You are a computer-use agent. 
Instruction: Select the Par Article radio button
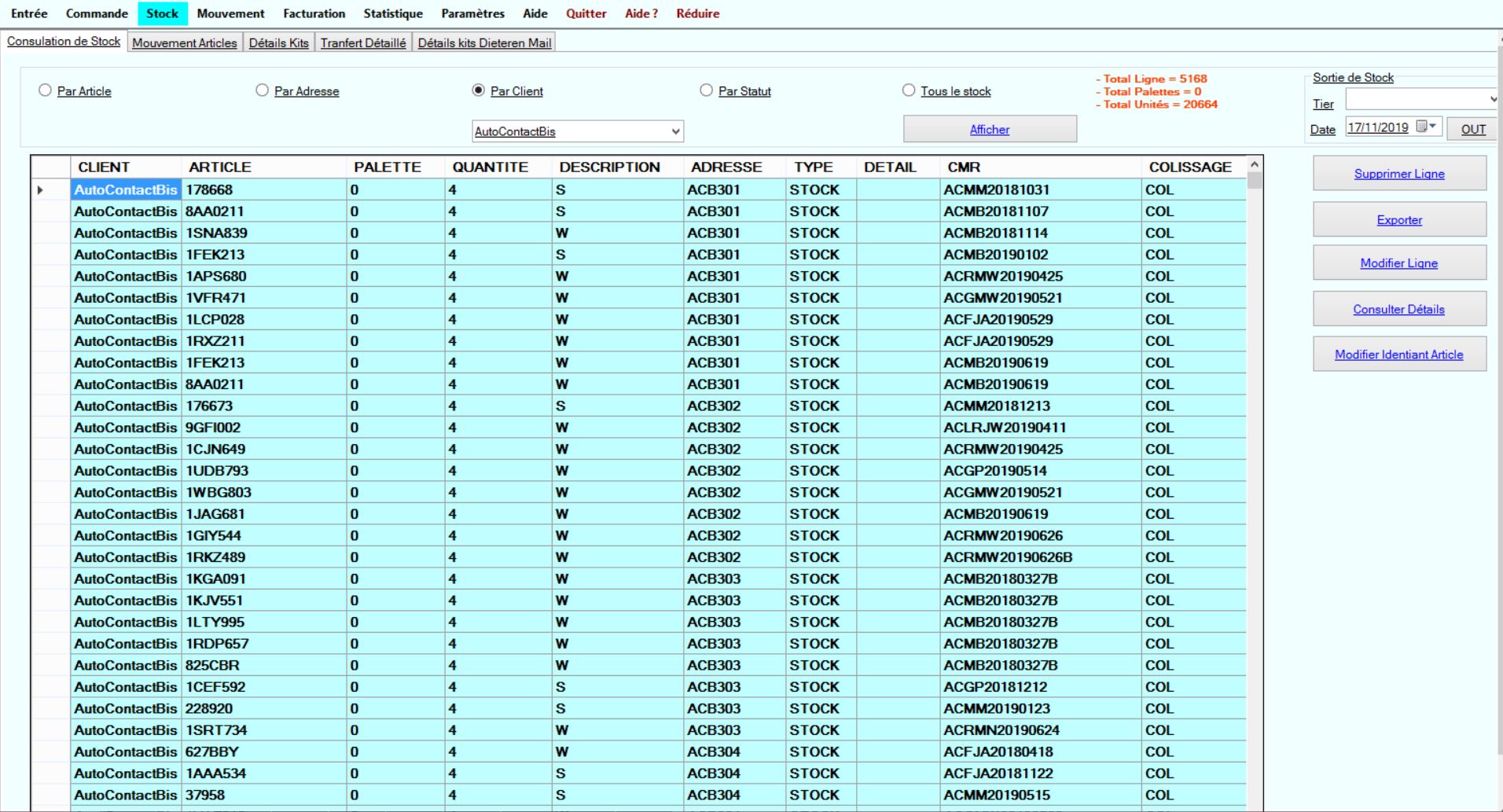pyautogui.click(x=45, y=90)
